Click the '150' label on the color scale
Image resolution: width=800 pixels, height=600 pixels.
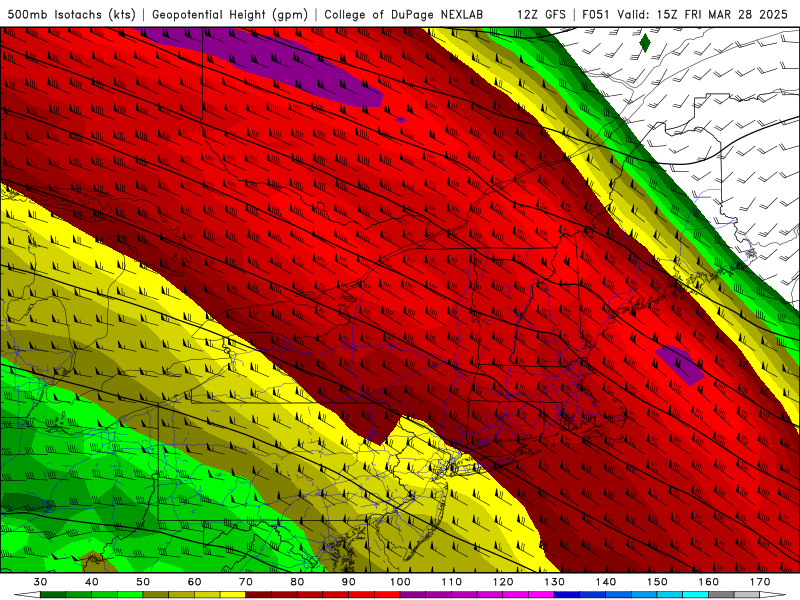point(657,582)
